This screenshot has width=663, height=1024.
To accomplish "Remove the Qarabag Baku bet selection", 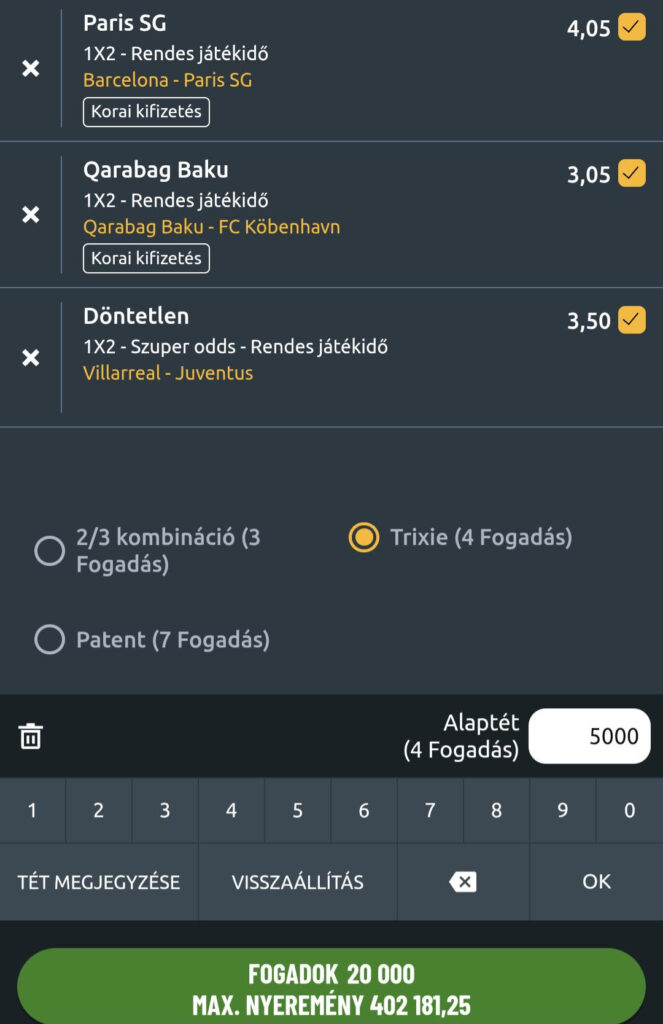I will (x=31, y=215).
